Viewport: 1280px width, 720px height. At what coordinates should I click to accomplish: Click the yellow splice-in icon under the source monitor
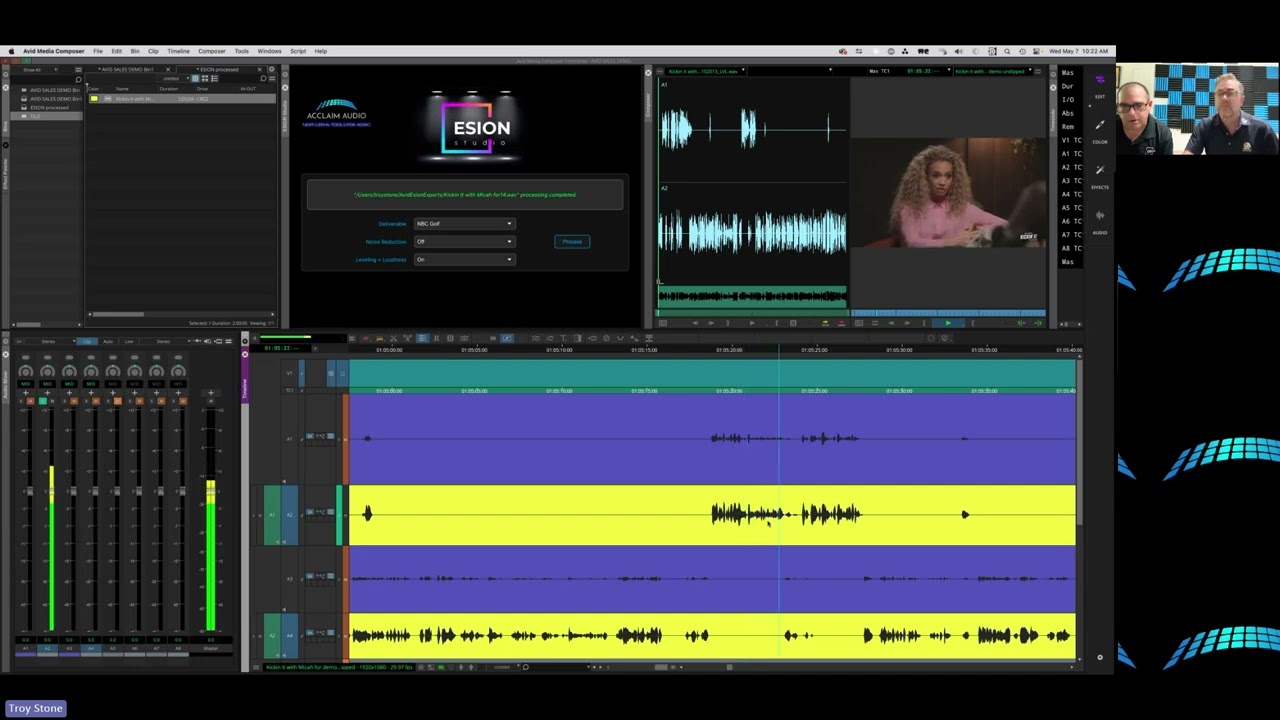tap(824, 323)
